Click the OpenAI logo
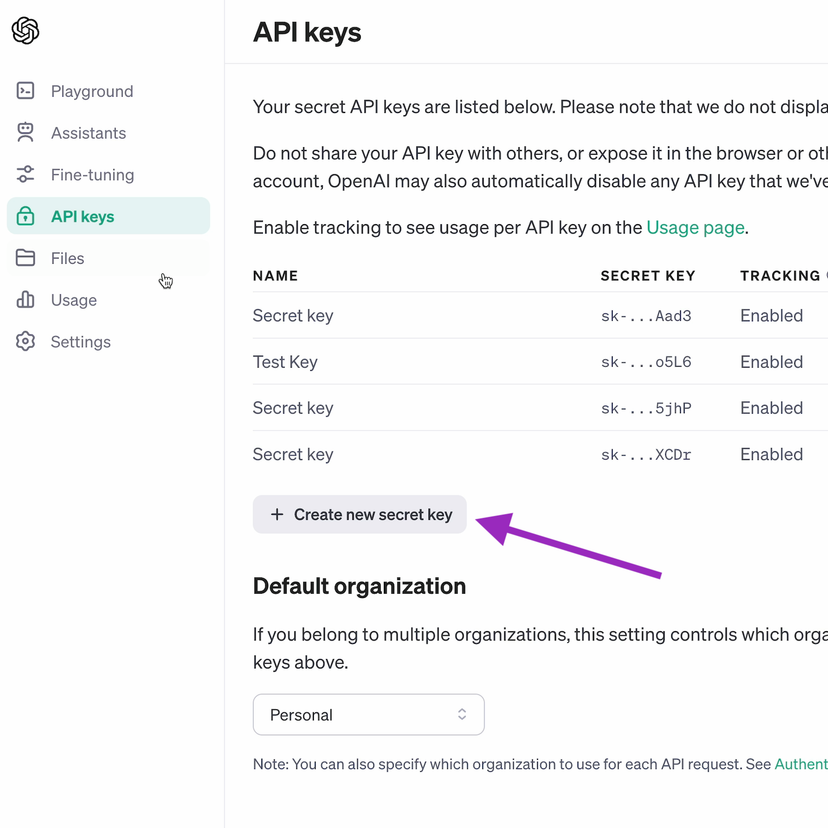The width and height of the screenshot is (828, 828). click(24, 31)
